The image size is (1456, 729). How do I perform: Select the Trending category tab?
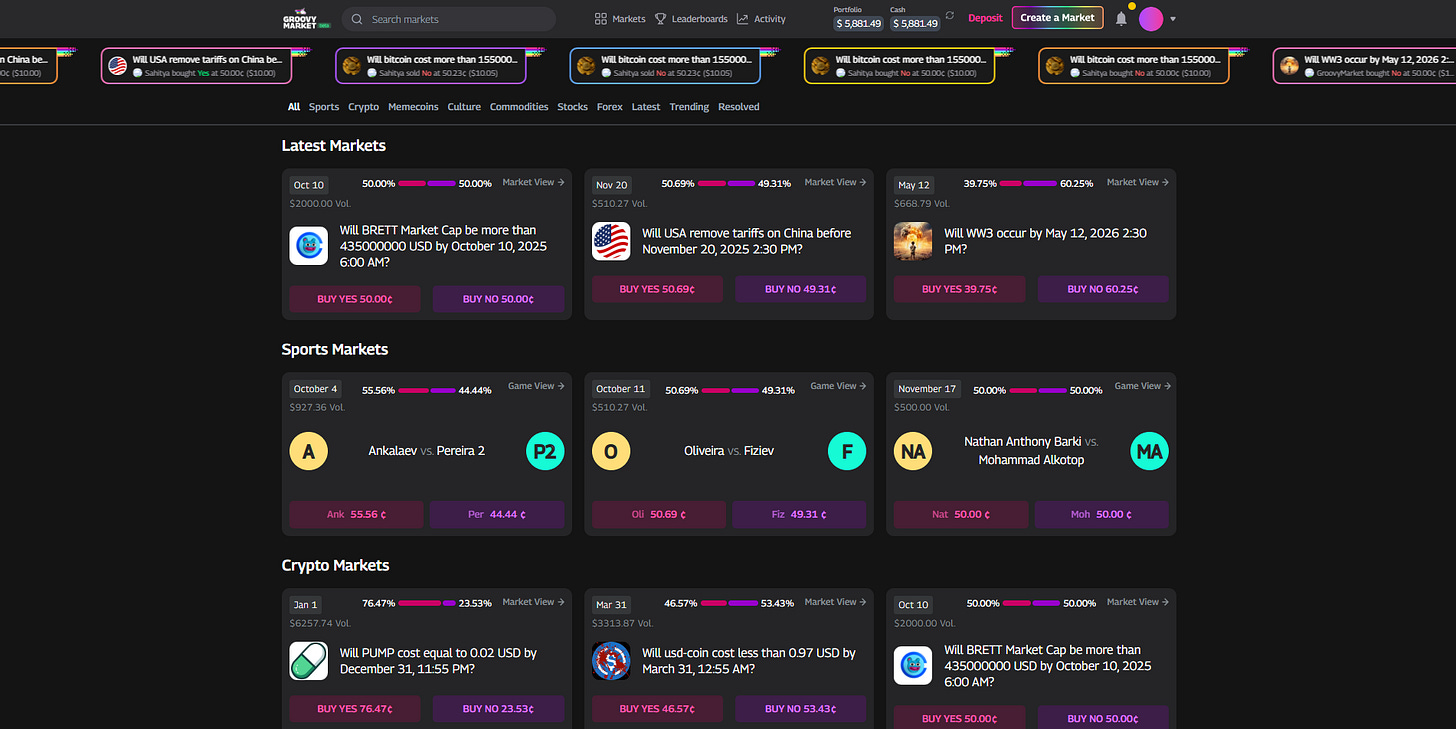689,107
